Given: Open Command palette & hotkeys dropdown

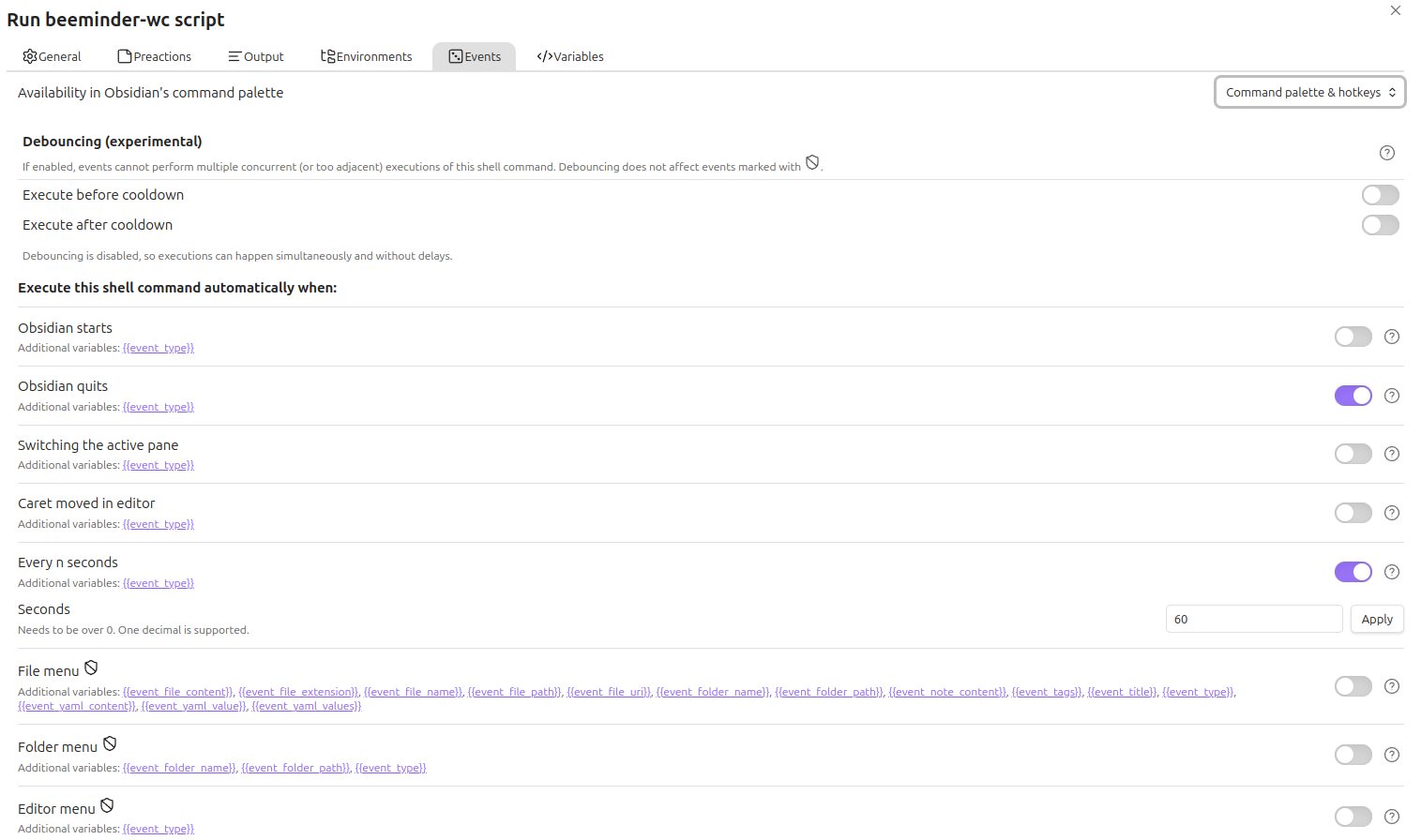Looking at the screenshot, I should (x=1310, y=92).
